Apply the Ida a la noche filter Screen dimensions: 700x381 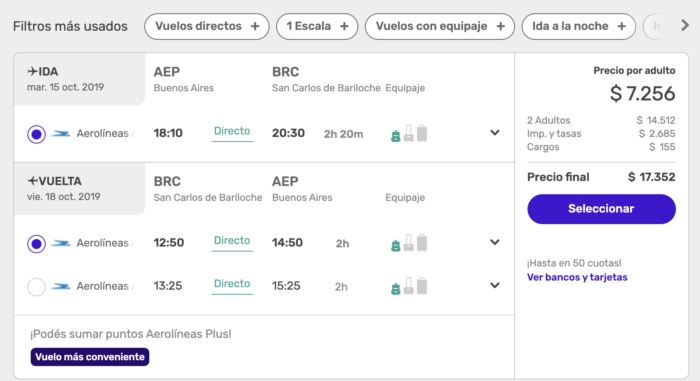coord(579,26)
